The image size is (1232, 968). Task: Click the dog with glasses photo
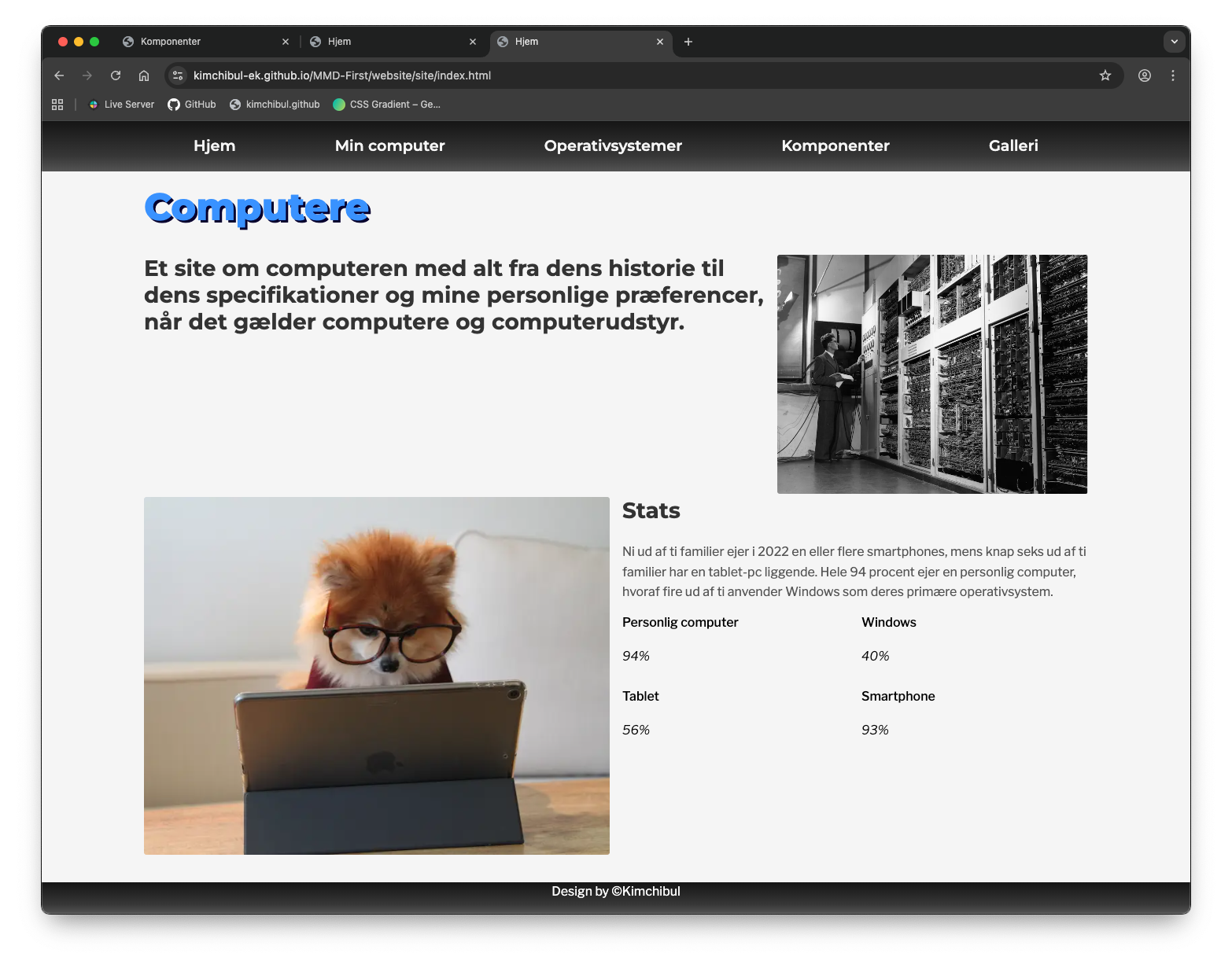click(x=376, y=675)
